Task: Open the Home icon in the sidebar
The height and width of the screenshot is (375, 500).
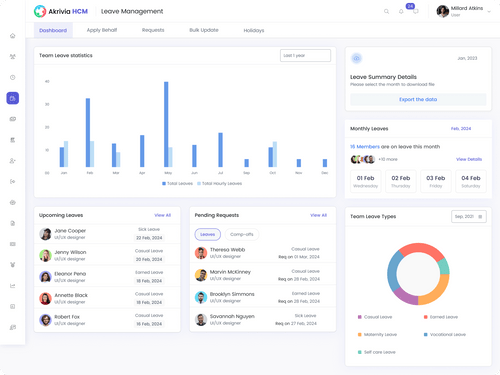Action: click(13, 36)
